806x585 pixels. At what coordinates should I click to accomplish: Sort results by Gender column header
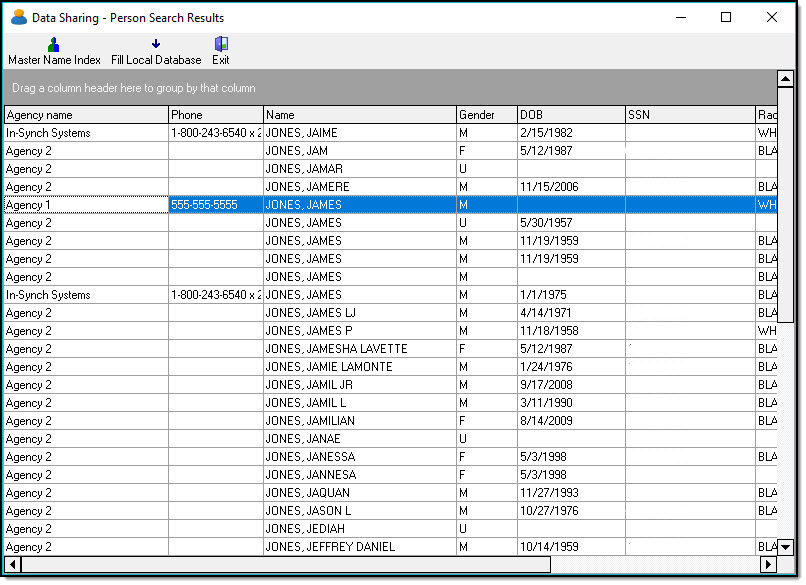(x=485, y=115)
